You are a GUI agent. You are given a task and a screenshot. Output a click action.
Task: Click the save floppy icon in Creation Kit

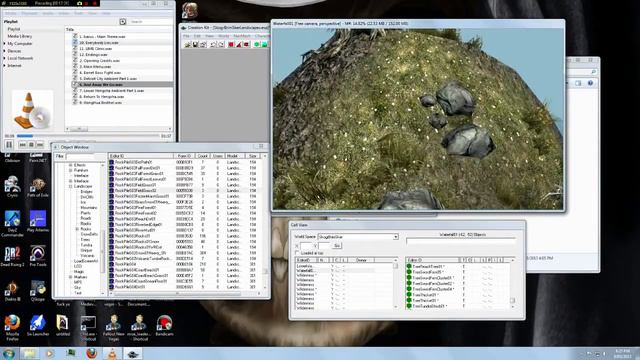click(196, 44)
